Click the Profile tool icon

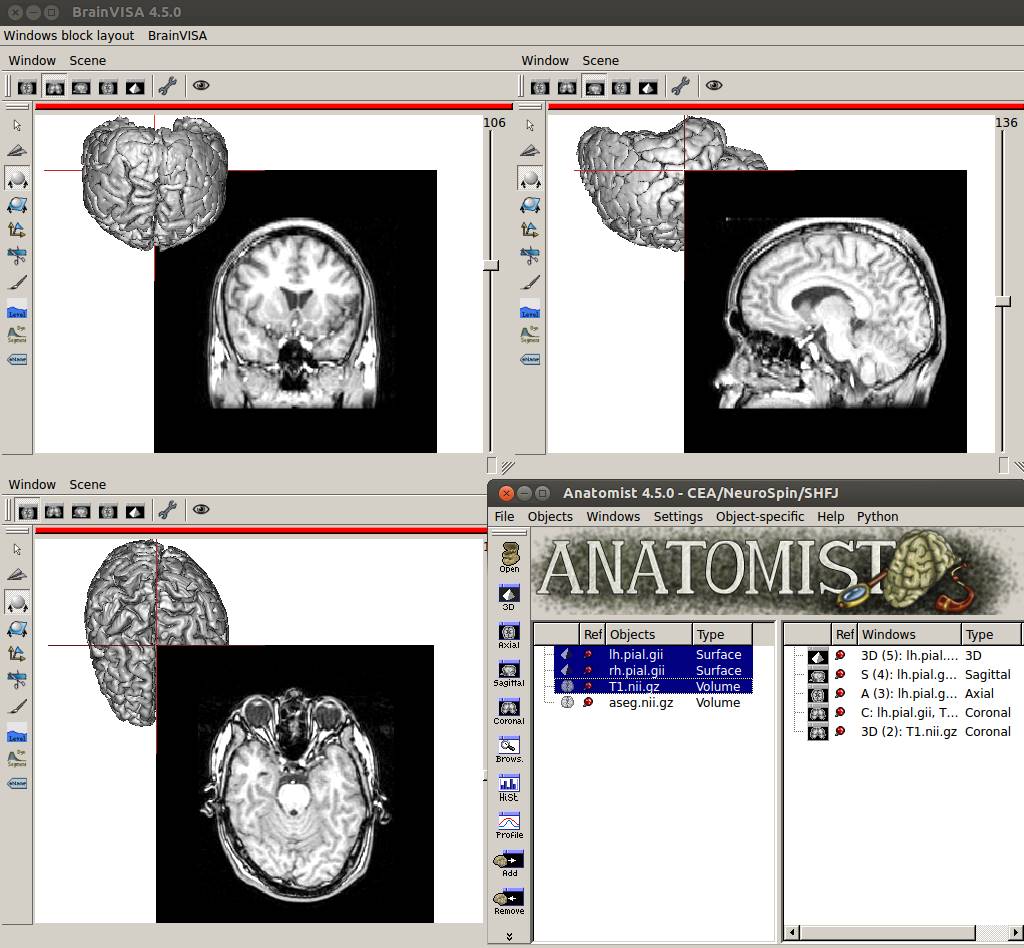pos(509,824)
